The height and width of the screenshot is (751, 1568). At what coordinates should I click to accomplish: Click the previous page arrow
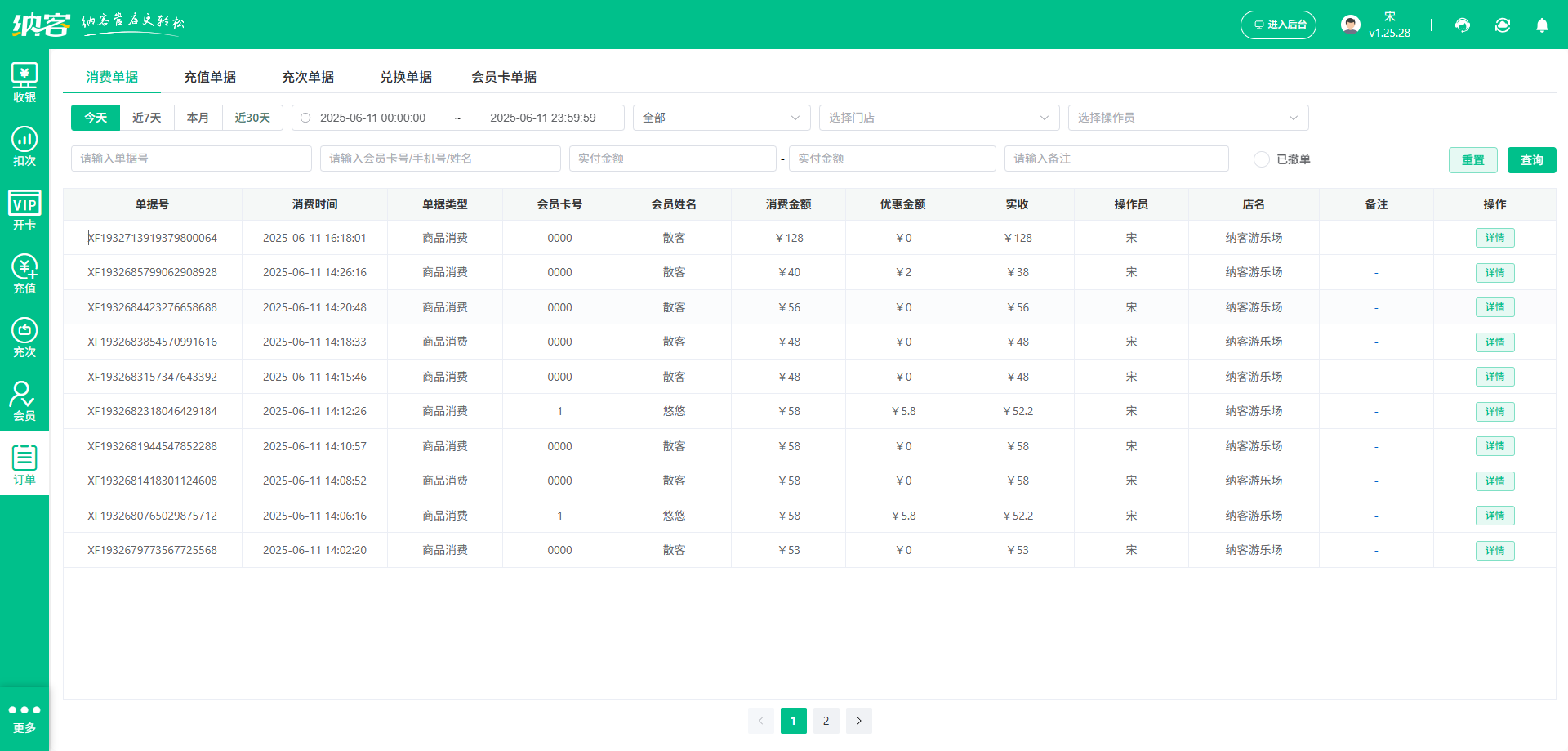[x=760, y=721]
